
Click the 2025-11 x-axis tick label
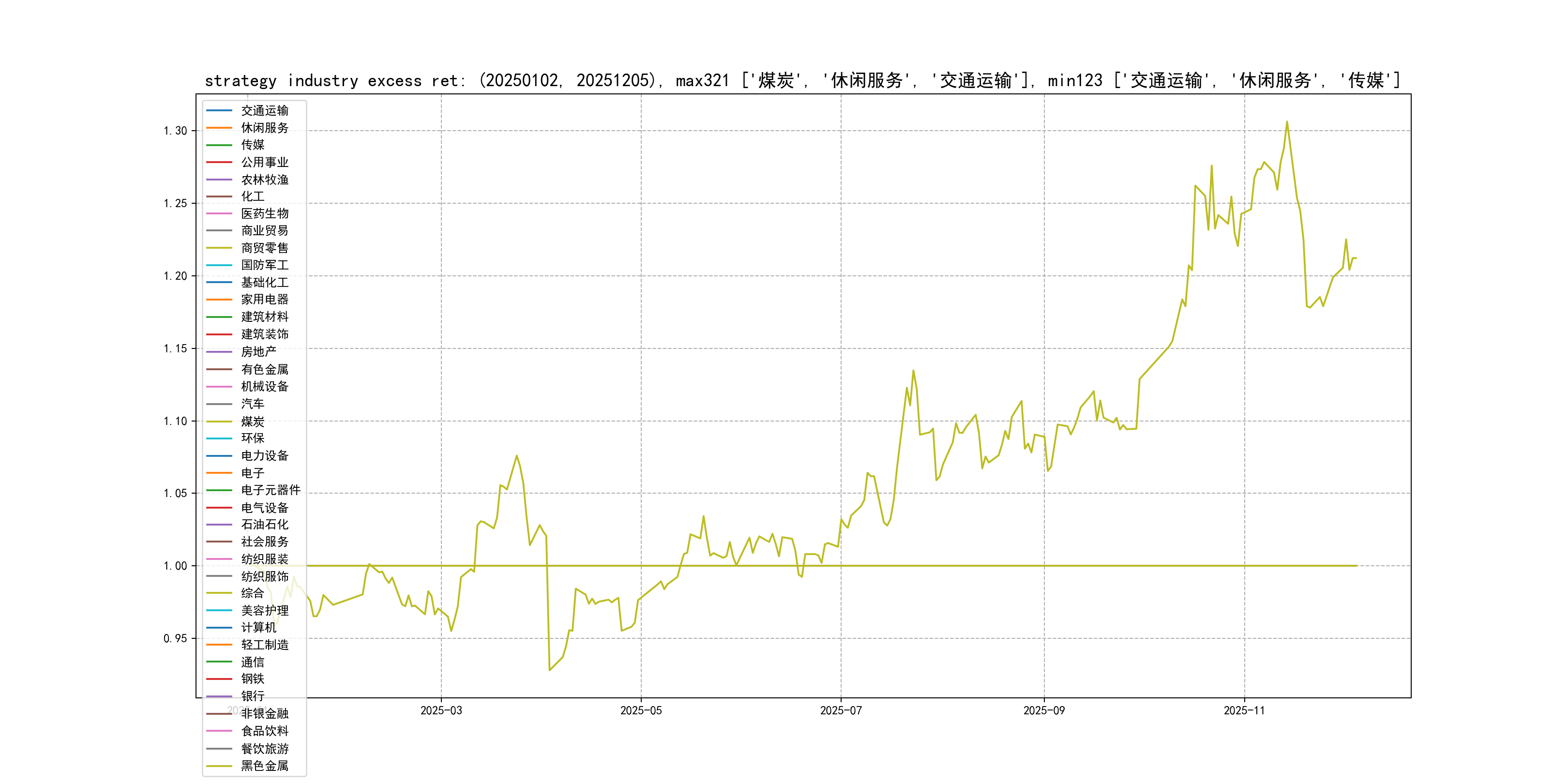pyautogui.click(x=1244, y=710)
